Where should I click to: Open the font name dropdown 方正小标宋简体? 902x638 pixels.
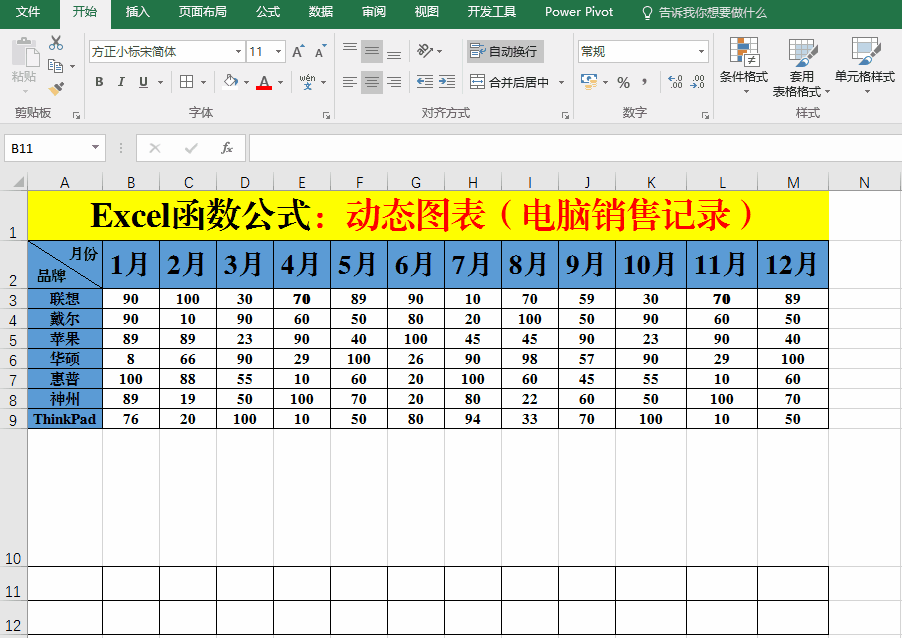point(238,52)
